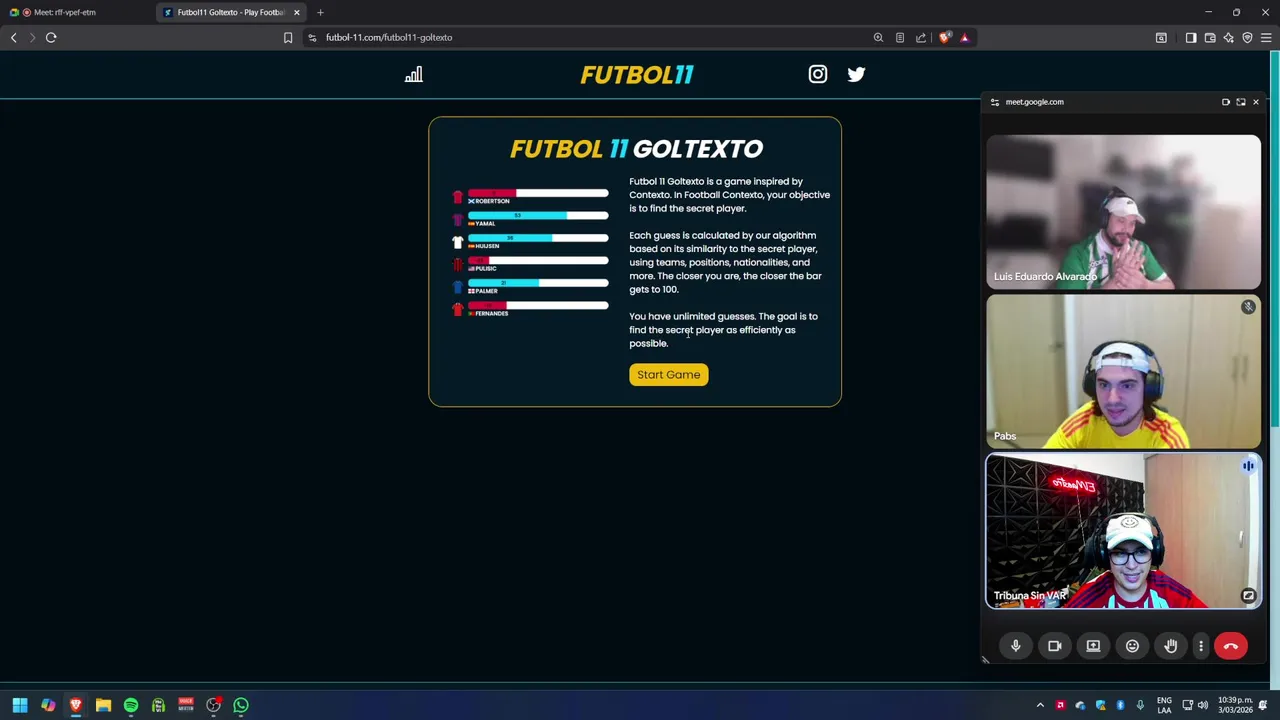The height and width of the screenshot is (720, 1280).
Task: Raise hand in the Meet call
Action: [1171, 646]
